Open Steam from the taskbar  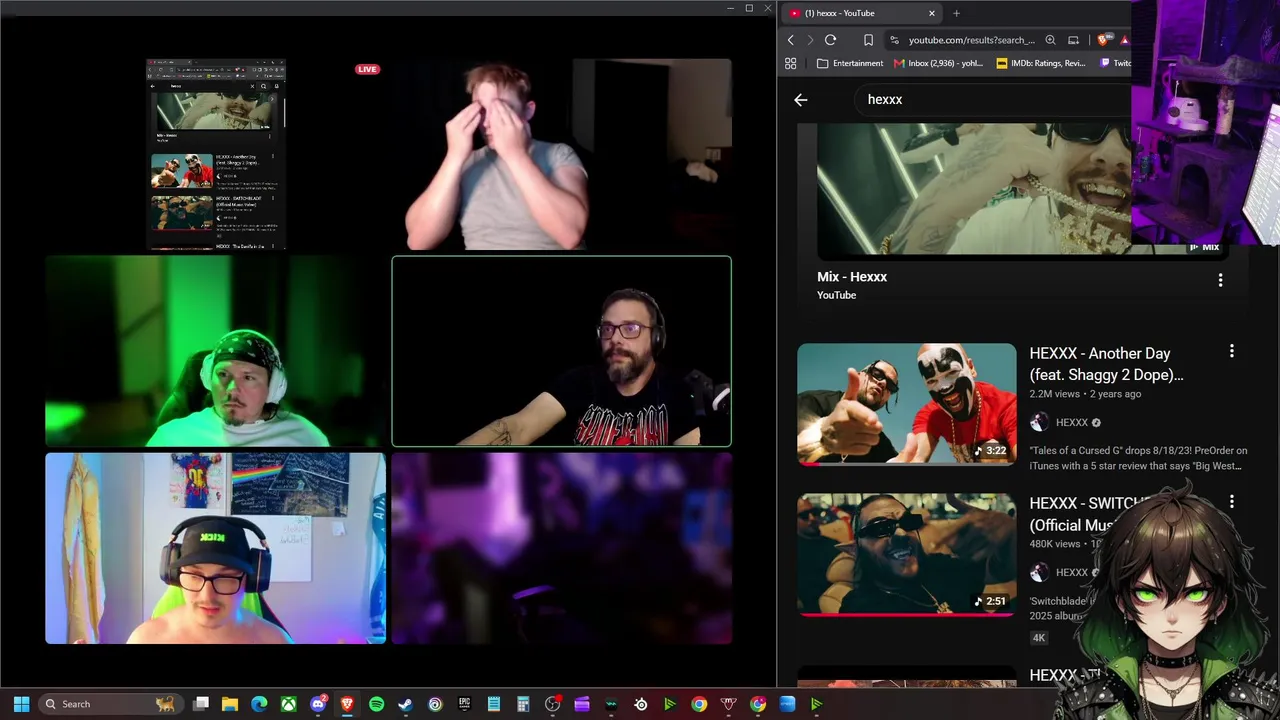click(x=405, y=704)
